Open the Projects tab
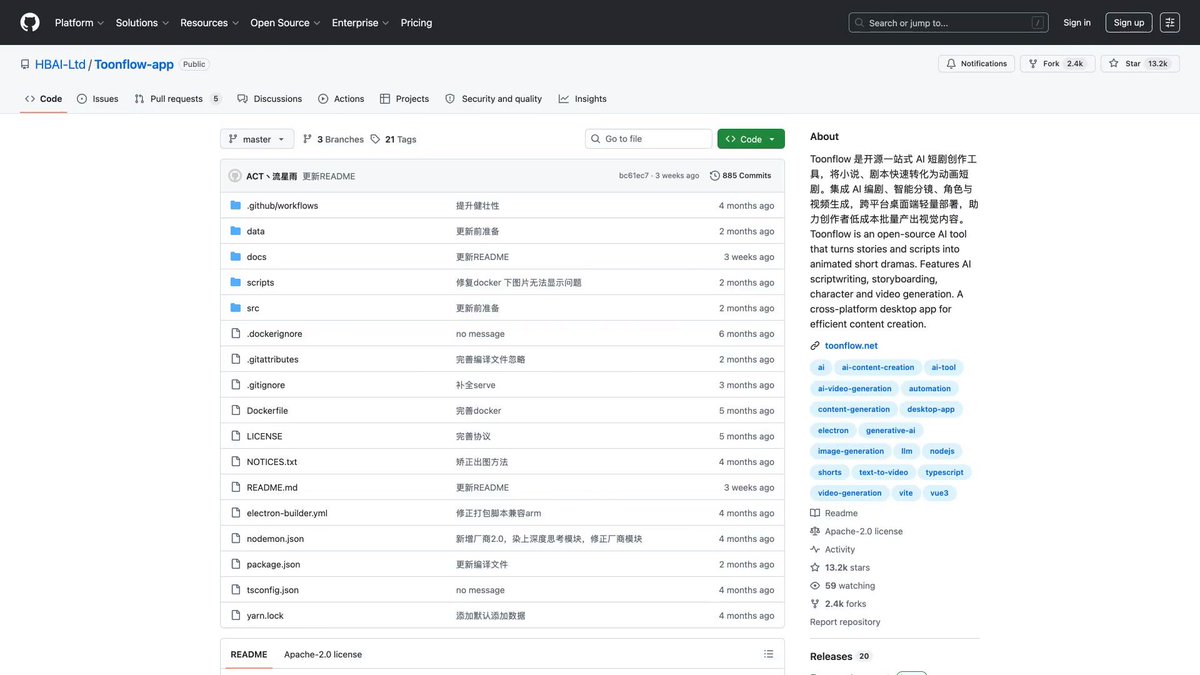Viewport: 1200px width, 675px height. pos(404,99)
